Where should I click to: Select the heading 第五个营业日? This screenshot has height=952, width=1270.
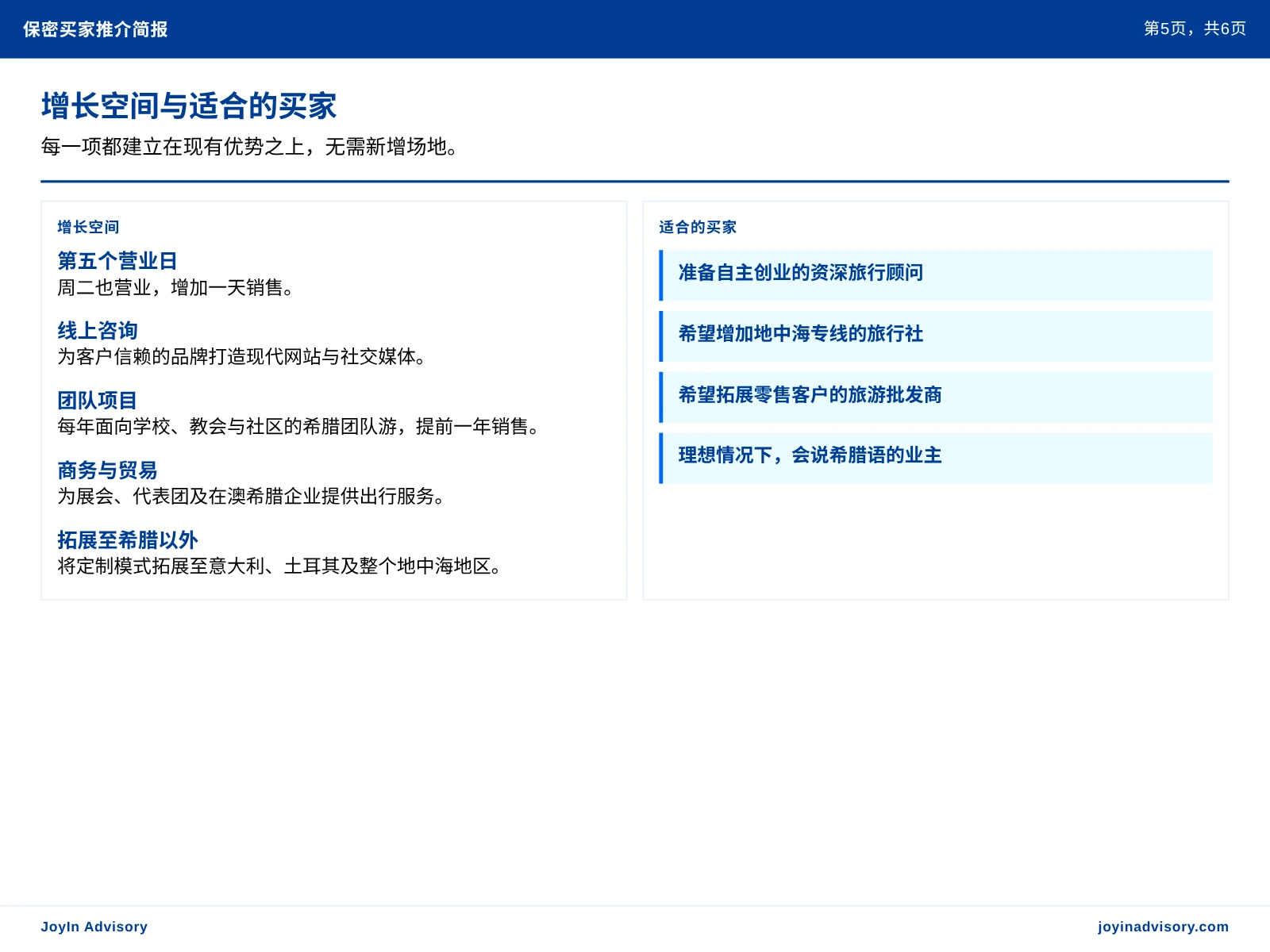(x=117, y=260)
